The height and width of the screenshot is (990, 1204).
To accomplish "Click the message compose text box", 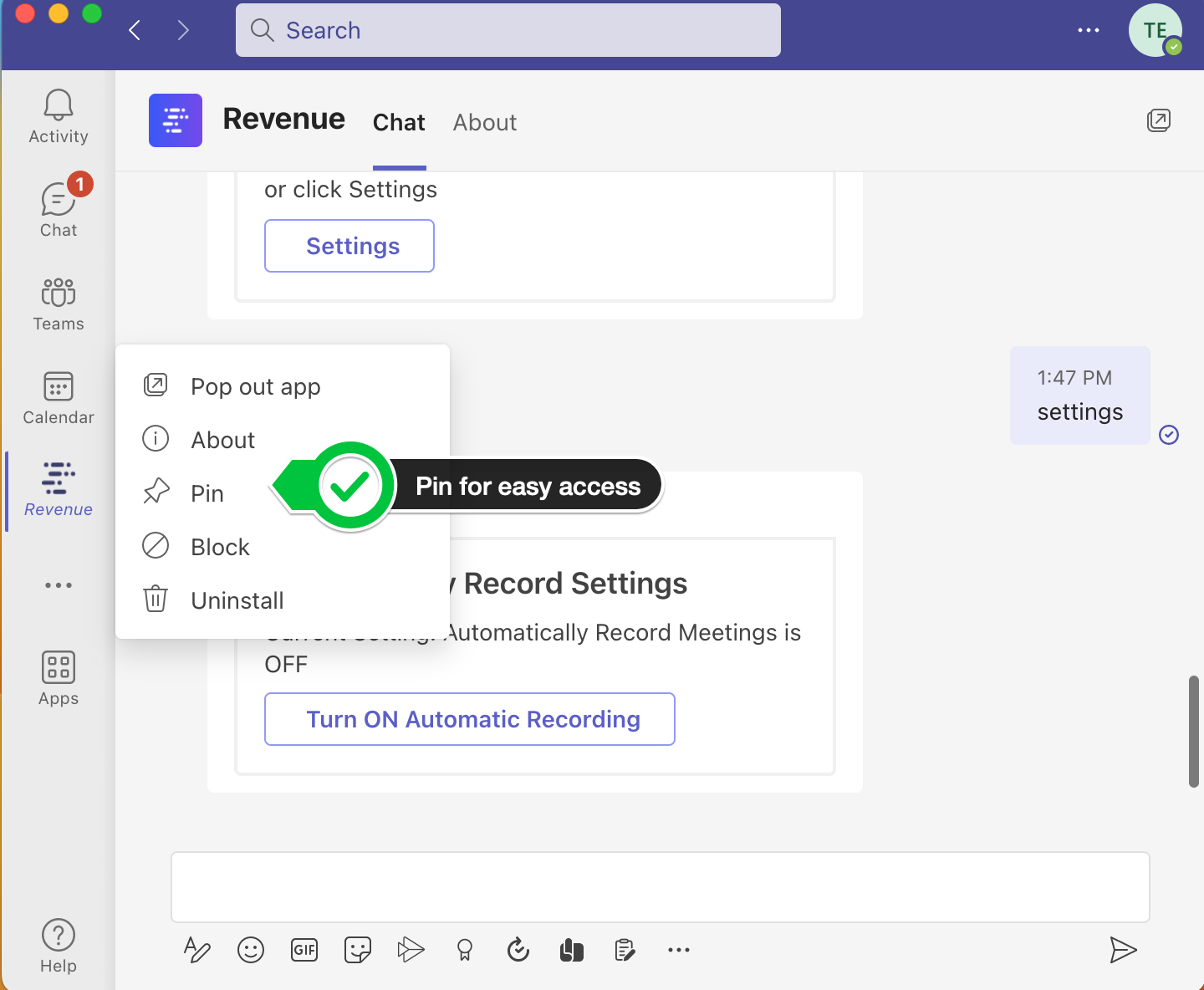I will coord(660,886).
